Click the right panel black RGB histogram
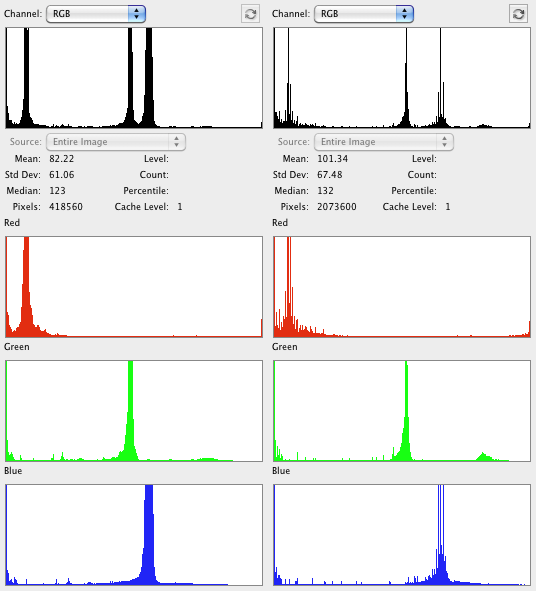The image size is (536, 591). coord(402,78)
